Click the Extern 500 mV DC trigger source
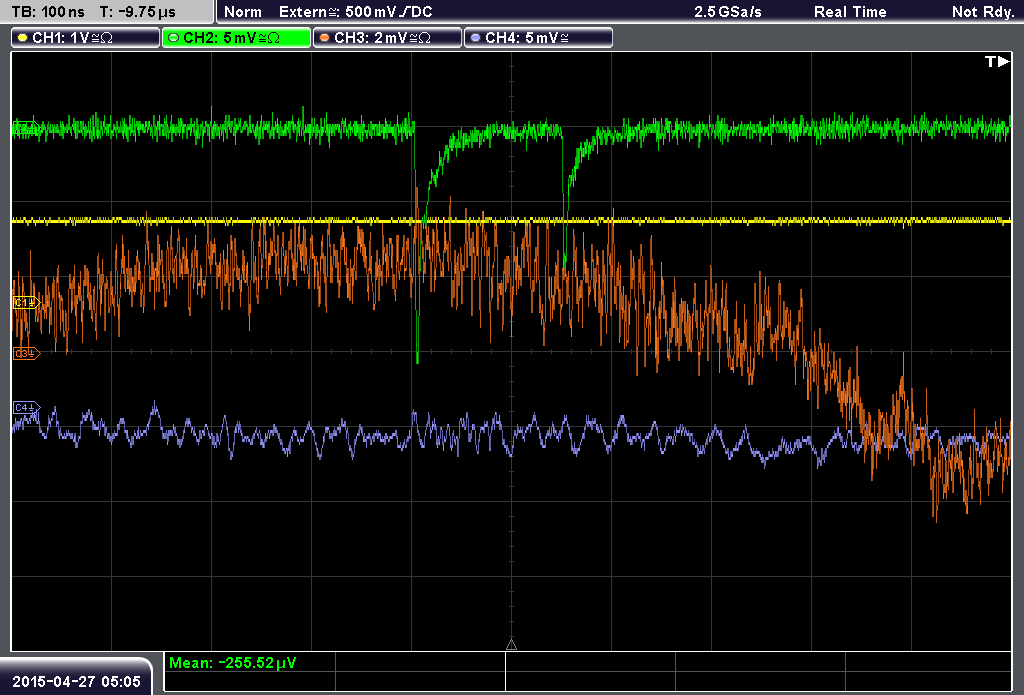Viewport: 1024px width, 695px height. pos(355,12)
